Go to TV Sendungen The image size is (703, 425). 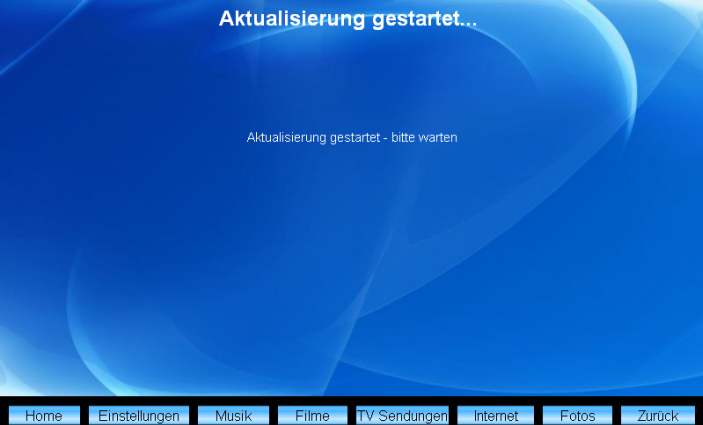(x=402, y=415)
